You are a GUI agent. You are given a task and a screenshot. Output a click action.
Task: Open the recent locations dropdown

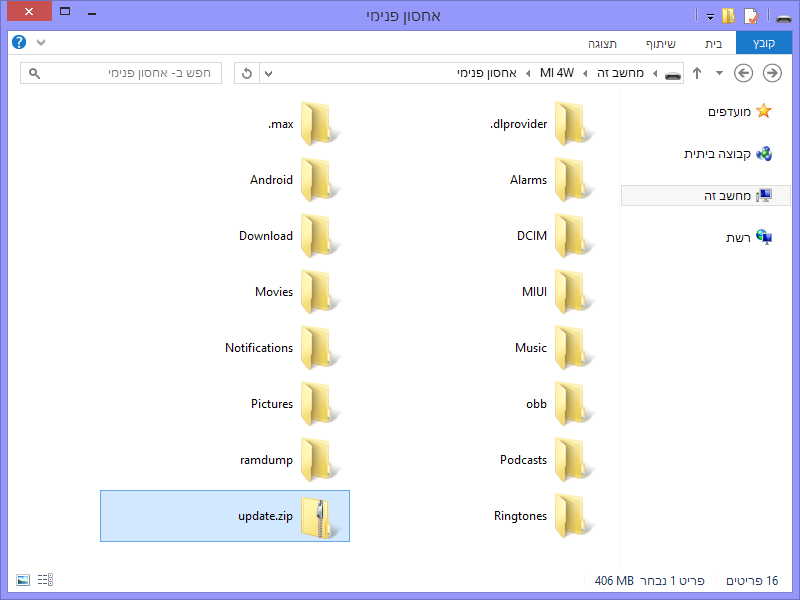click(719, 73)
